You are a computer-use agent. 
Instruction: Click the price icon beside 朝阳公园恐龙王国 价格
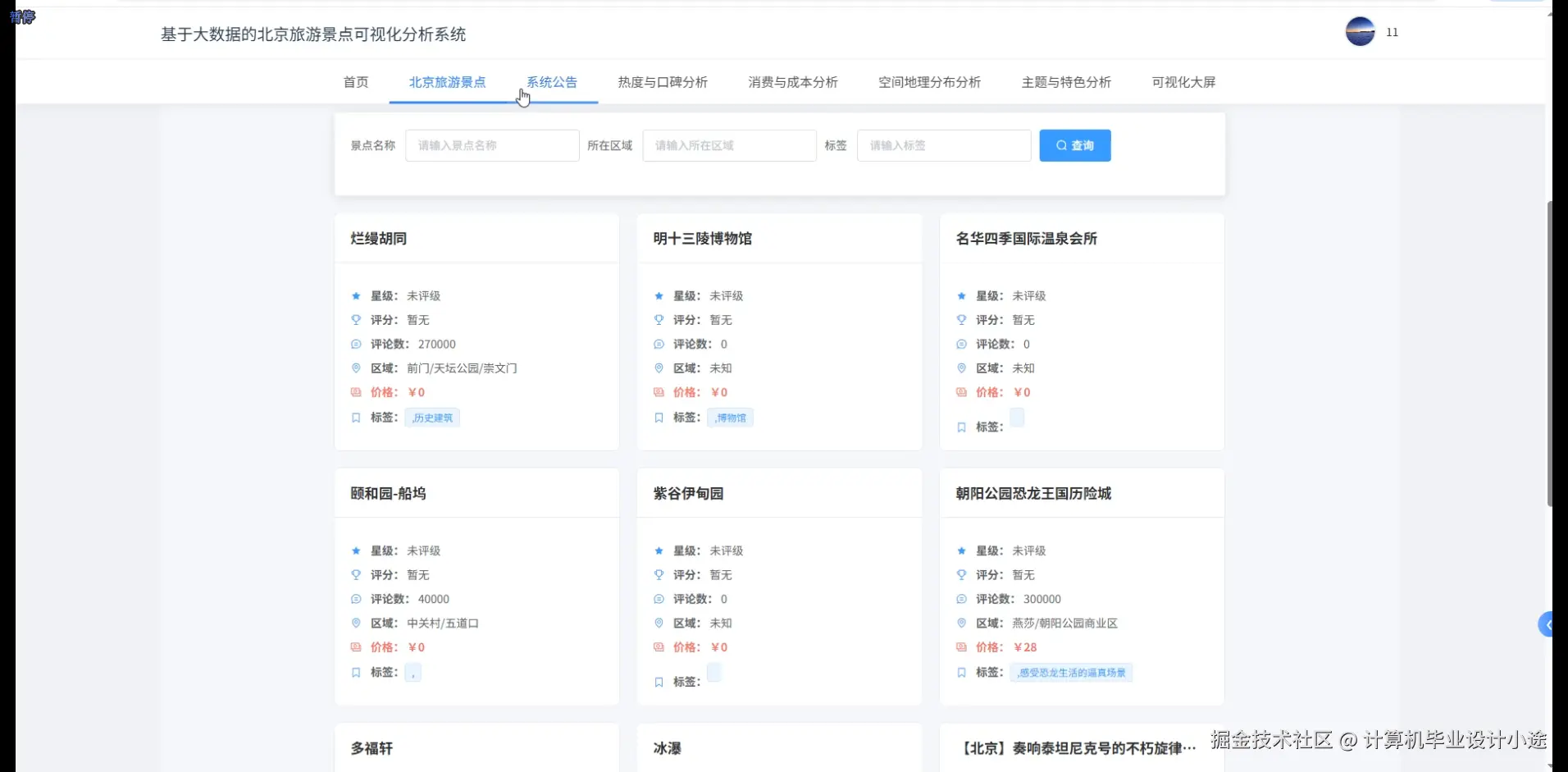961,647
